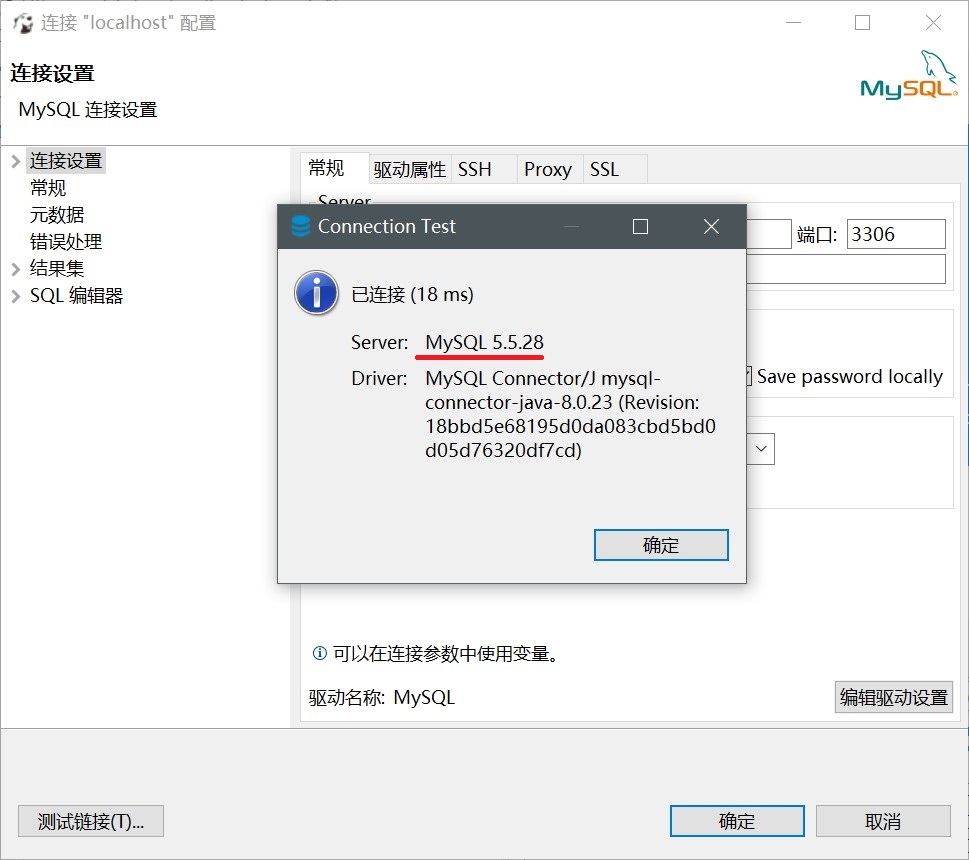The image size is (969, 860).
Task: Click the Connection Test database icon
Action: pyautogui.click(x=300, y=227)
